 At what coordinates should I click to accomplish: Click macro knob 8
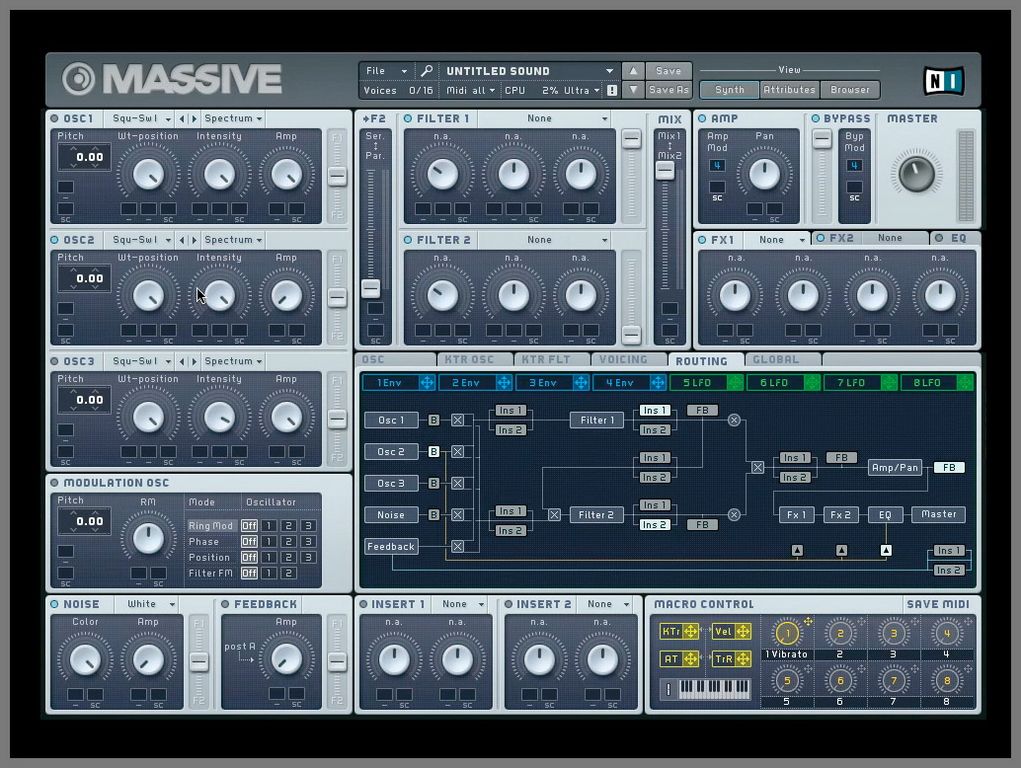[x=947, y=681]
